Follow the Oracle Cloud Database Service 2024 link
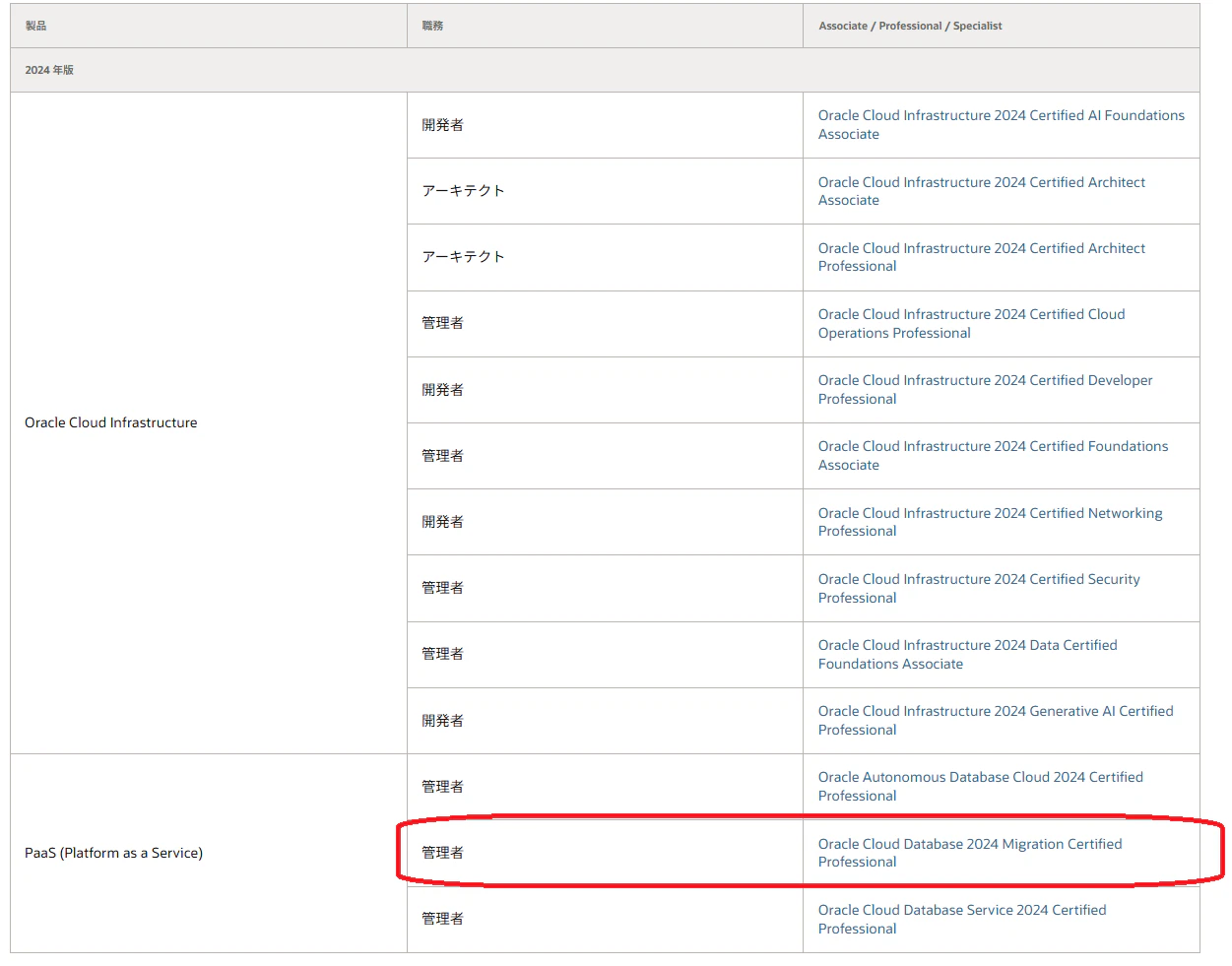The image size is (1232, 966). point(962,919)
